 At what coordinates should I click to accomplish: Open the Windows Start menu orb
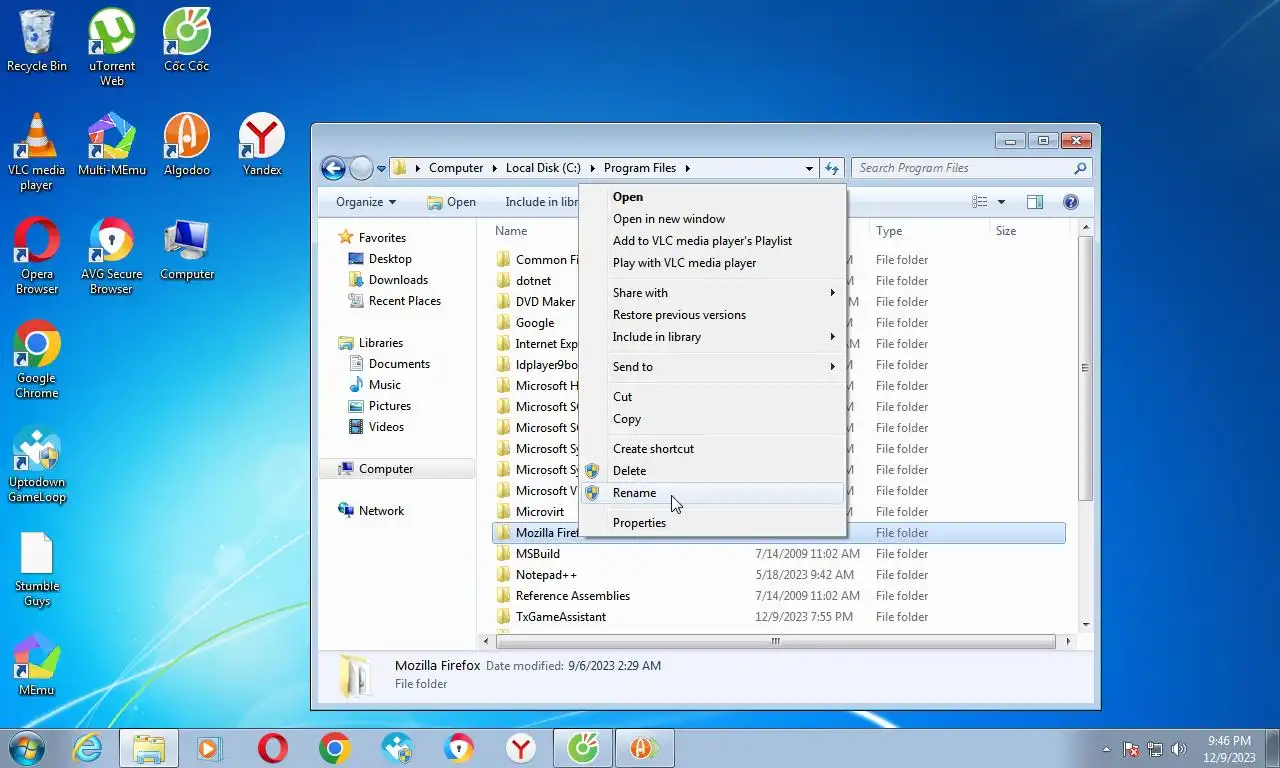click(x=26, y=748)
